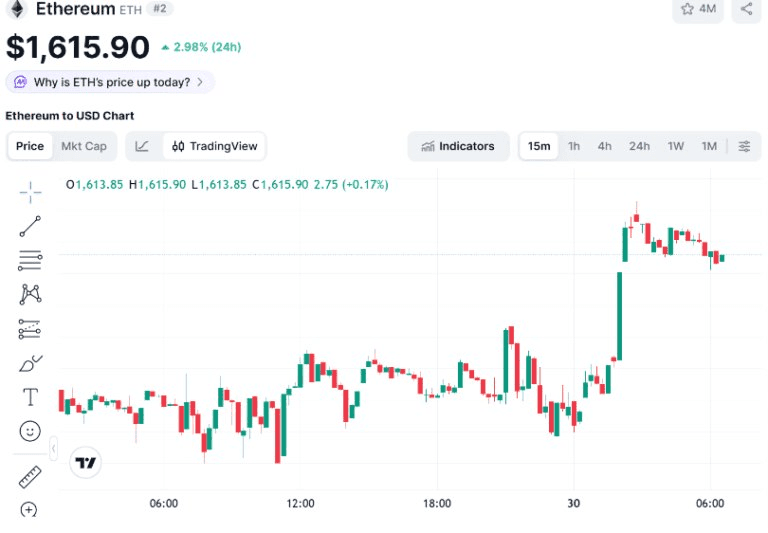
Task: Open chart settings sliders menu
Action: (744, 146)
